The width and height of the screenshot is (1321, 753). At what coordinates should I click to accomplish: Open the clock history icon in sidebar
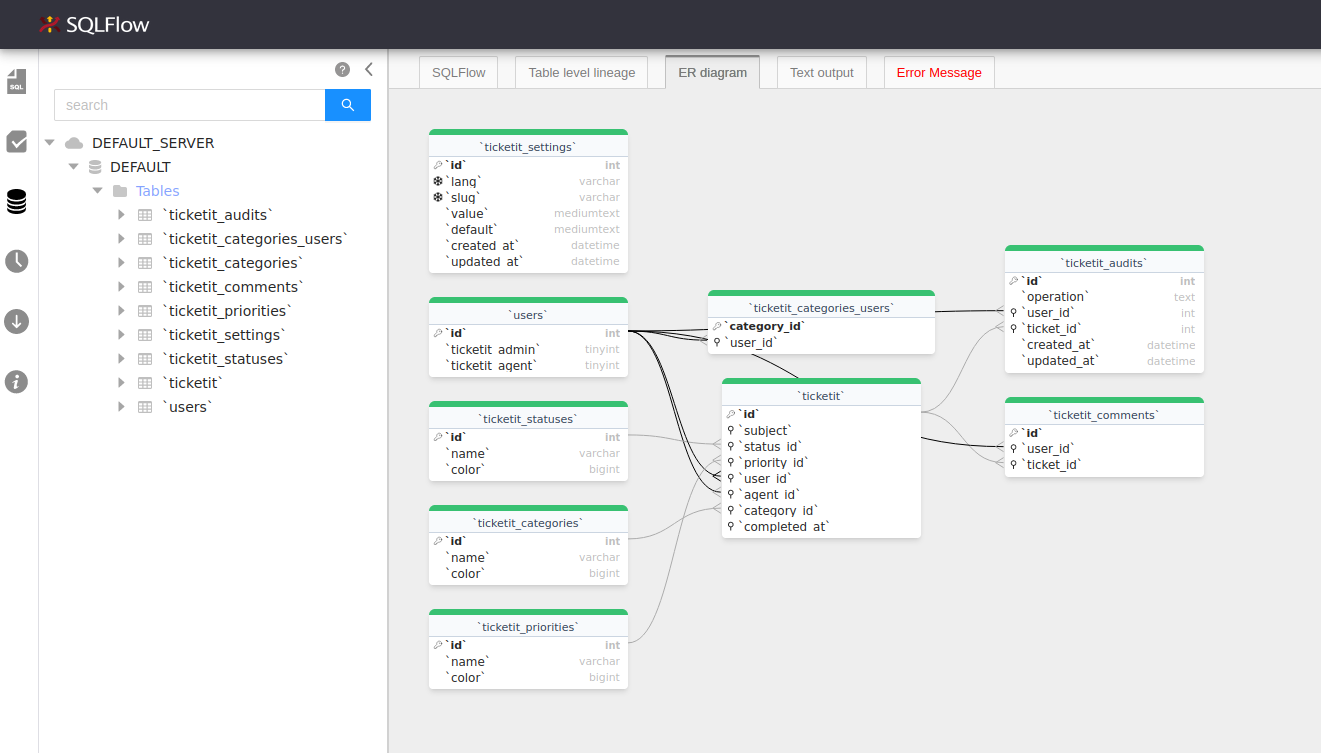tap(17, 261)
